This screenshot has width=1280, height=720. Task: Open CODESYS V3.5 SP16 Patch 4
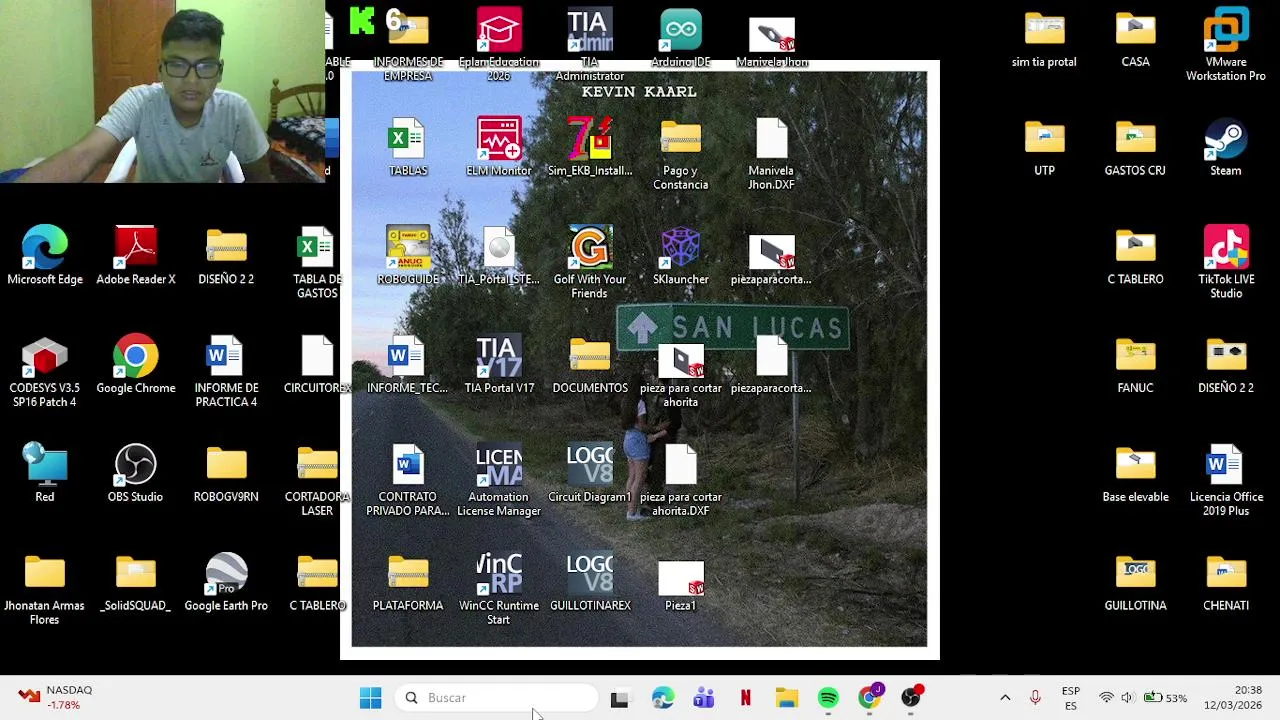[x=45, y=372]
